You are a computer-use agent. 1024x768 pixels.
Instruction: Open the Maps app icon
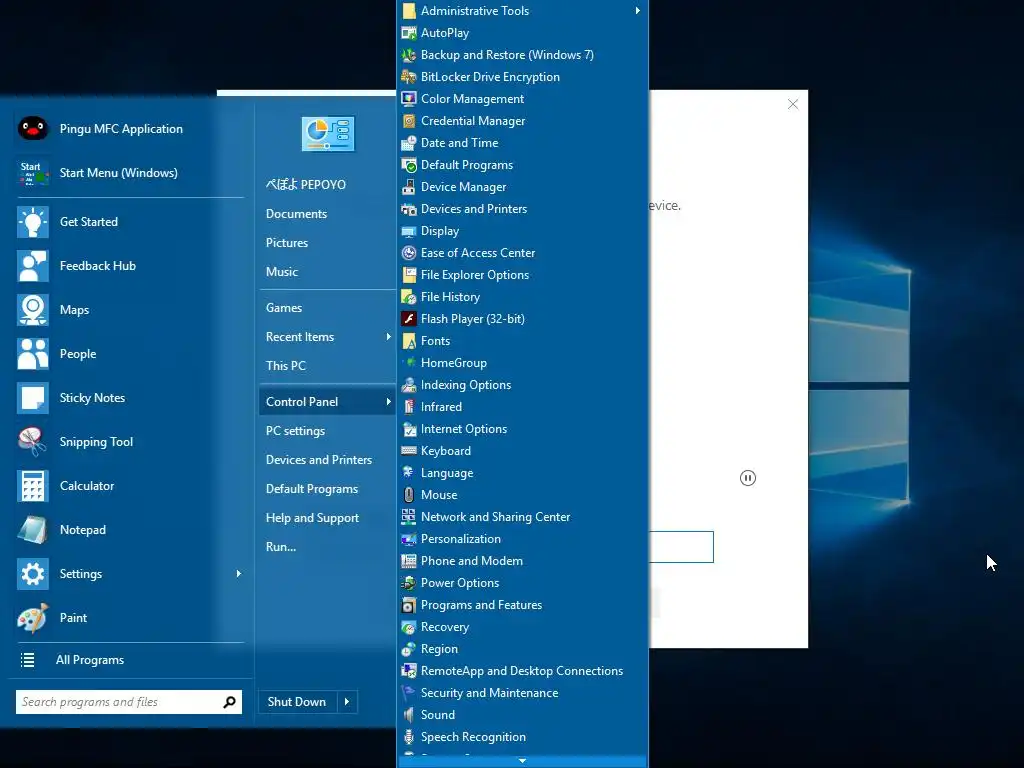point(33,310)
